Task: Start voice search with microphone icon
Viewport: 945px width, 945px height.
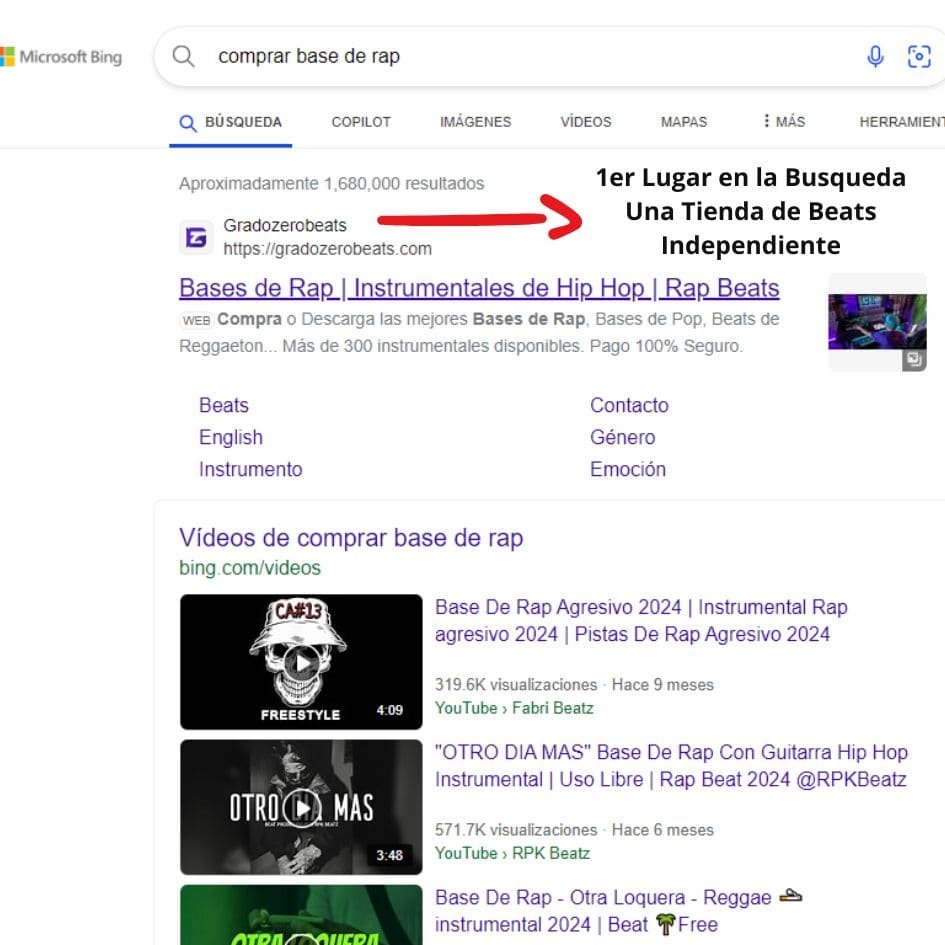Action: (875, 57)
